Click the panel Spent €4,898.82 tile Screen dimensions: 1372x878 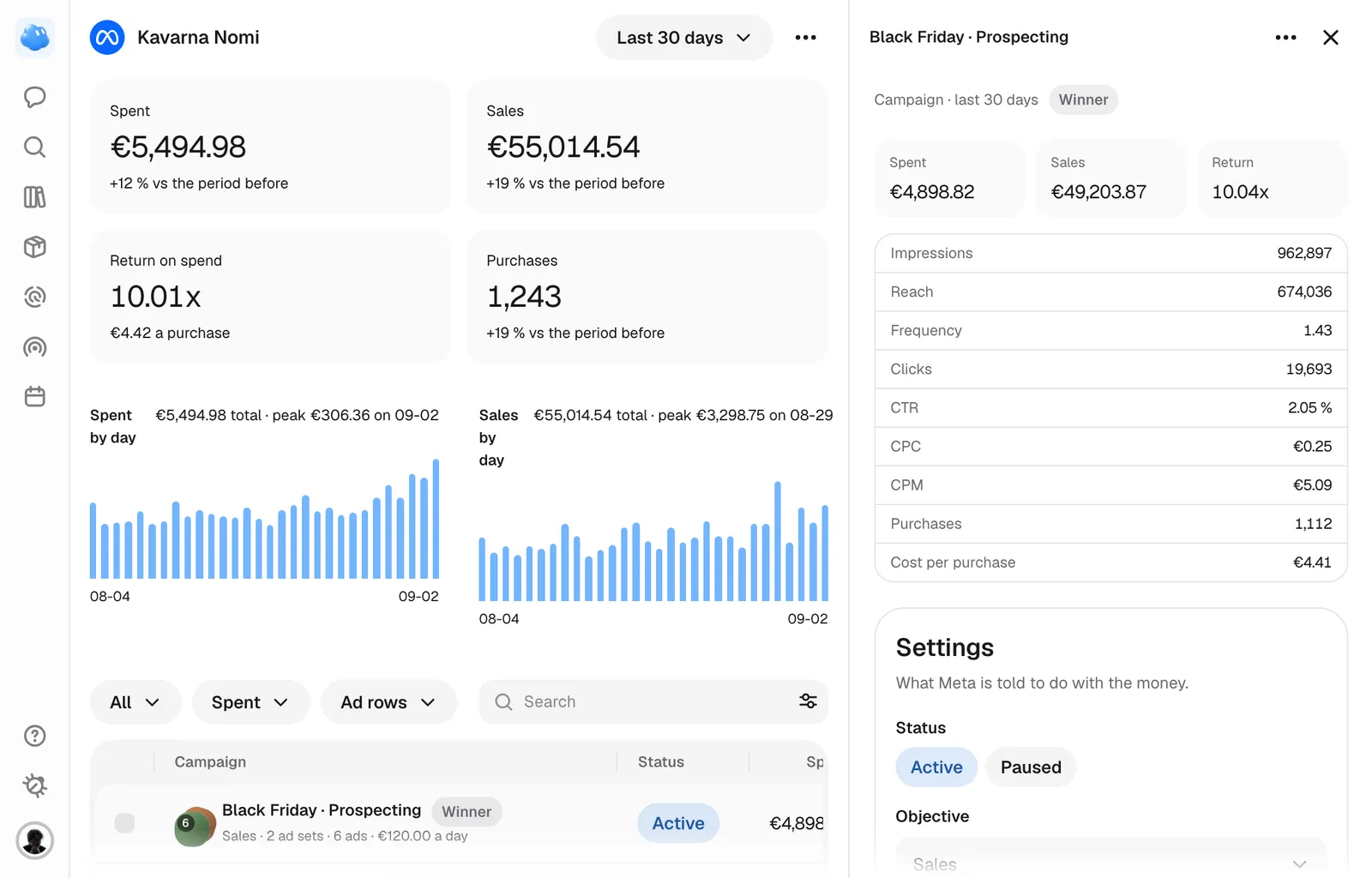point(949,178)
